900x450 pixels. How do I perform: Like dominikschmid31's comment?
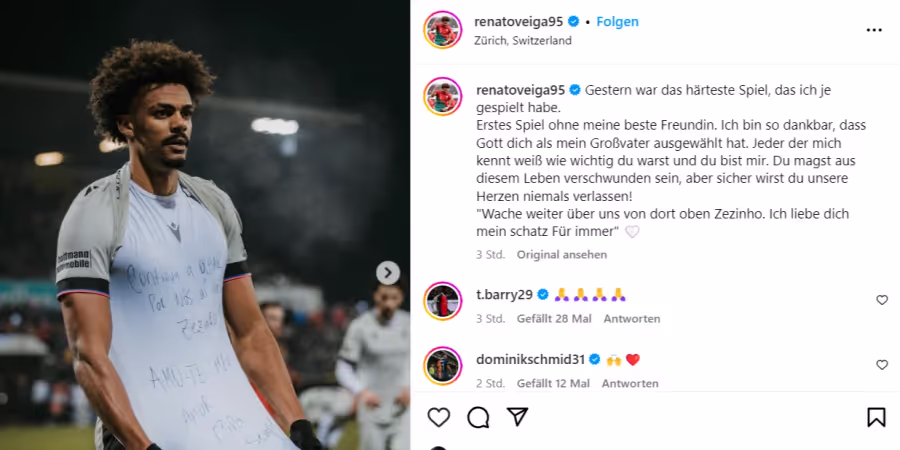click(x=882, y=364)
